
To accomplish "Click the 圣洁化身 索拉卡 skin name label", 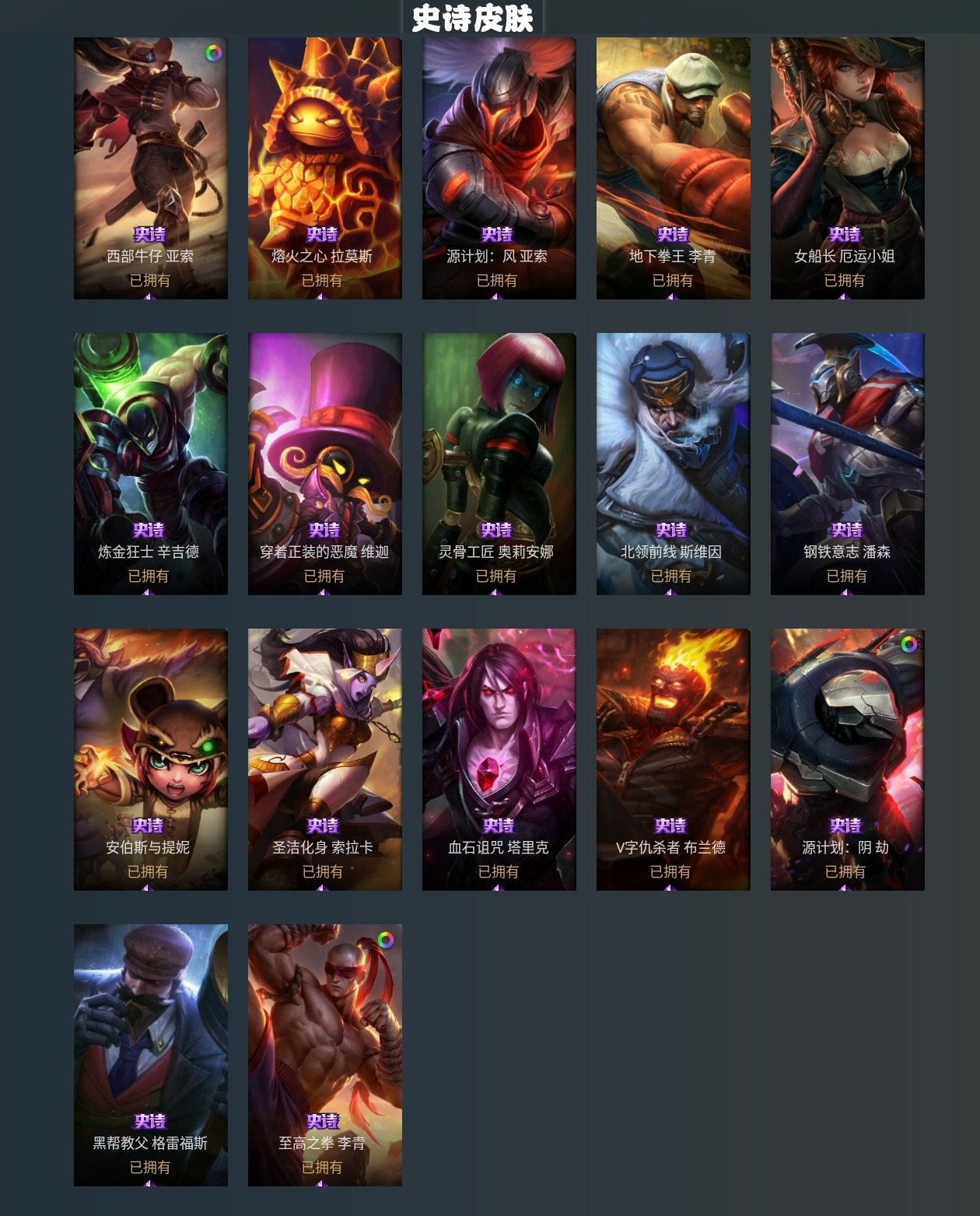I will point(323,847).
